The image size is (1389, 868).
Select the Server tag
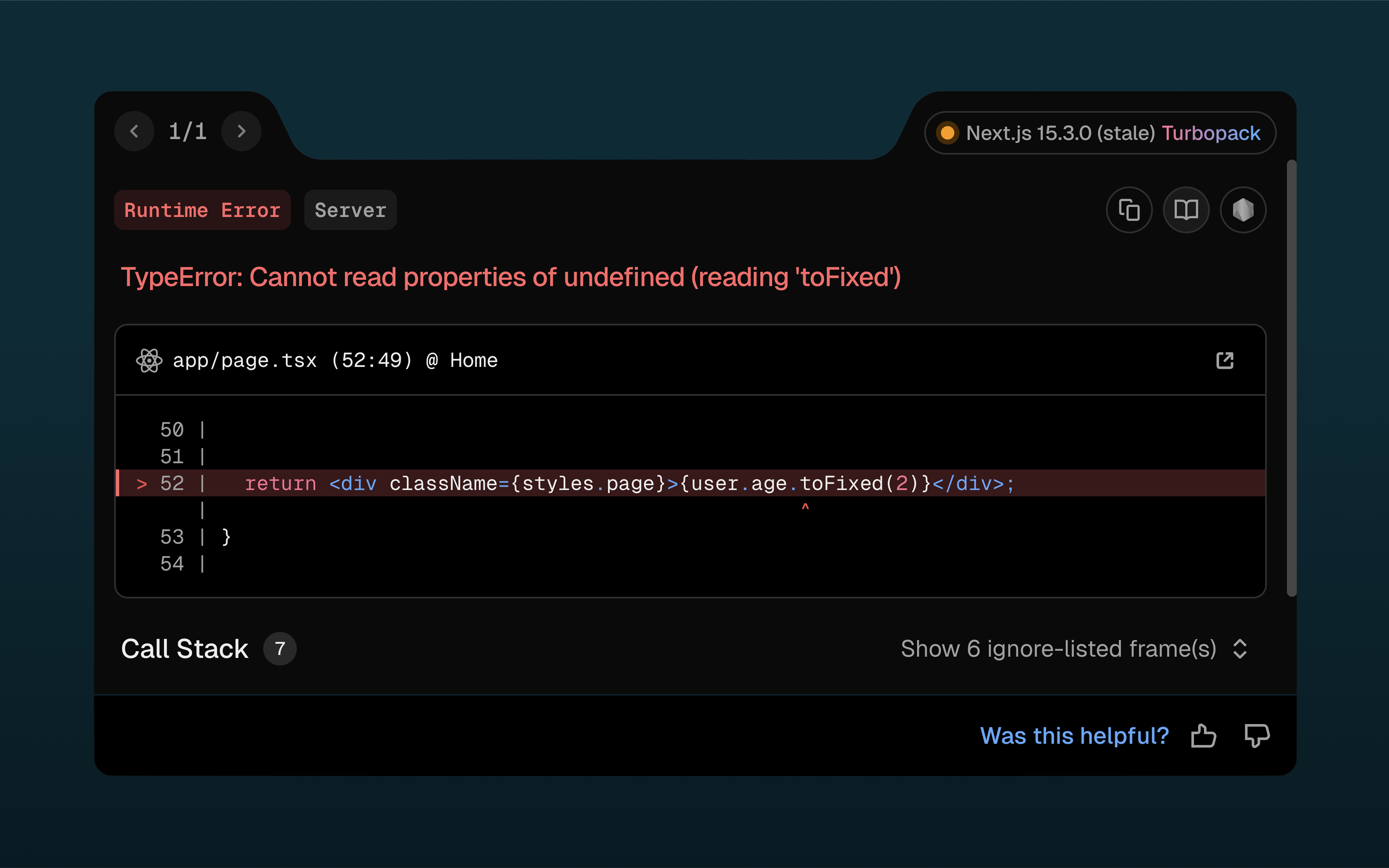click(350, 210)
